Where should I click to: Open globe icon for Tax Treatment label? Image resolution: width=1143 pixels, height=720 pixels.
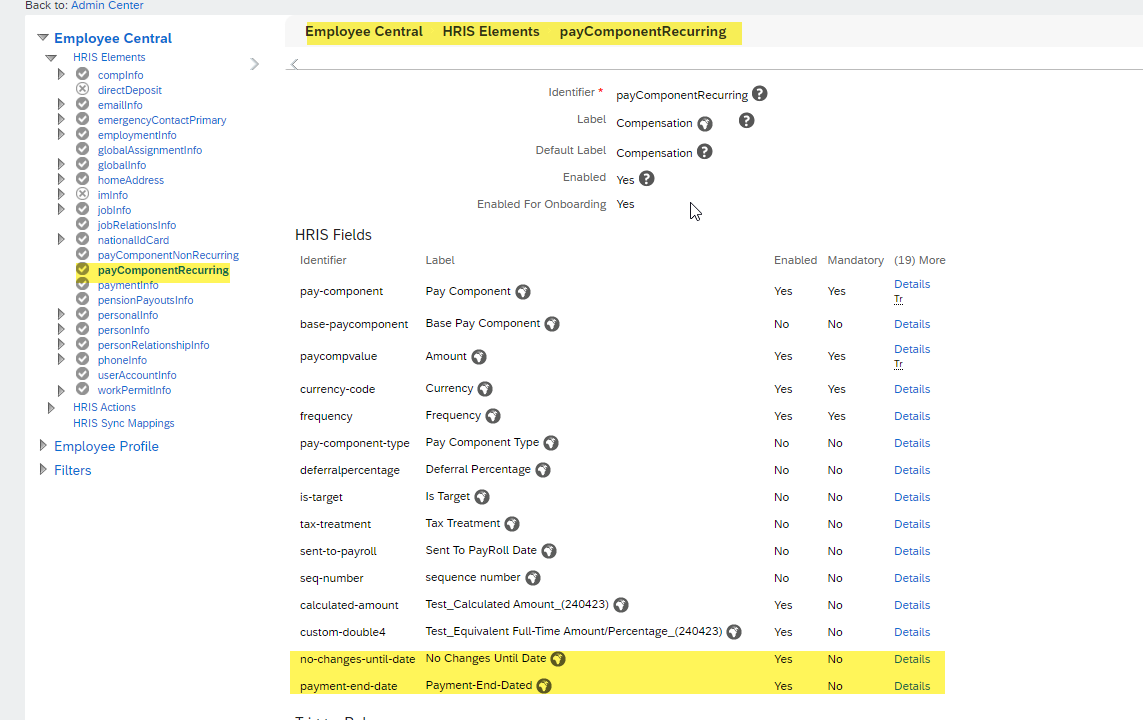(512, 524)
